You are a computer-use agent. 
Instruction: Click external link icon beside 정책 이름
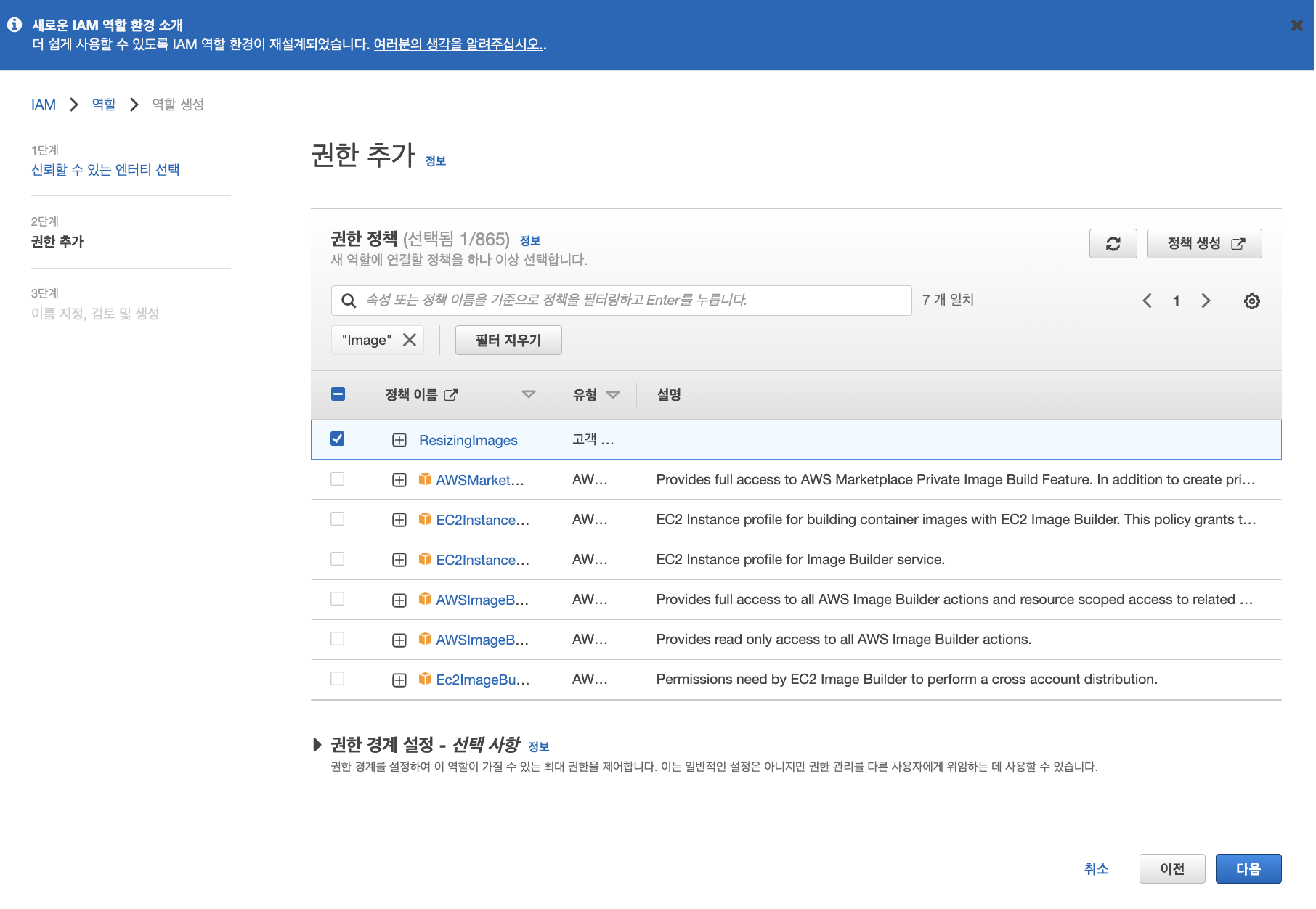(x=451, y=395)
